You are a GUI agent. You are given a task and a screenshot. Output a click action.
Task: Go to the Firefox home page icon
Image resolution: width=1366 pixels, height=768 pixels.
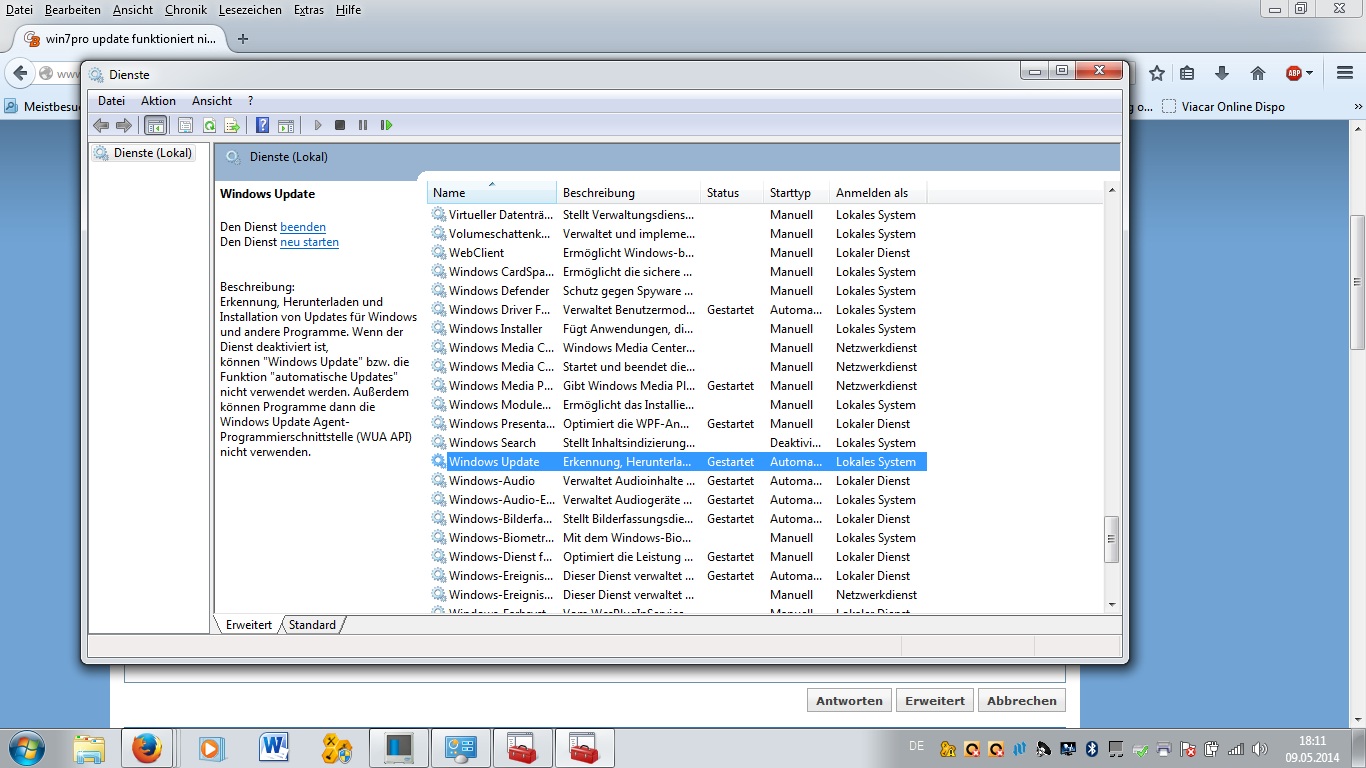(x=1258, y=73)
